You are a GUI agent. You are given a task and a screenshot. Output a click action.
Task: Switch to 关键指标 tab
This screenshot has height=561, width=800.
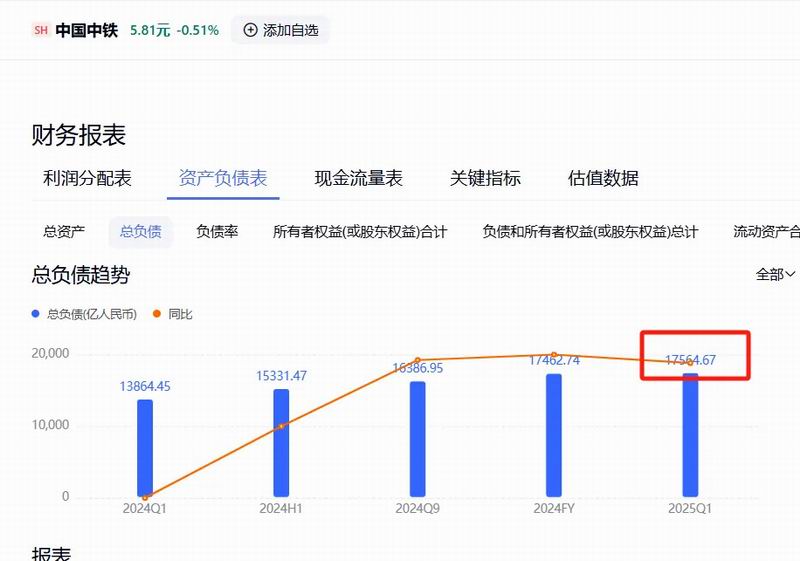pyautogui.click(x=485, y=179)
